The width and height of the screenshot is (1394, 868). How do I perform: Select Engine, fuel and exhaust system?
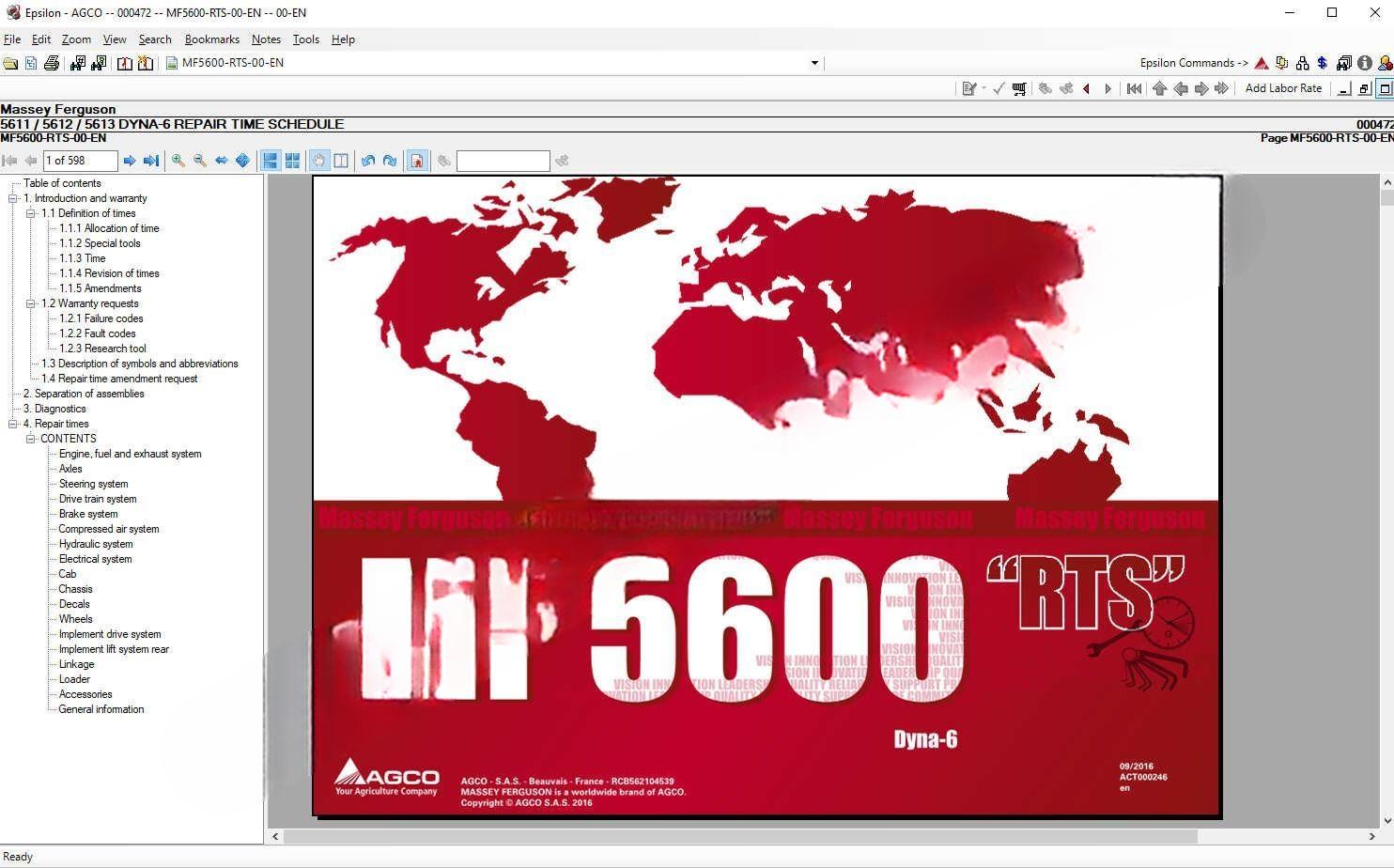(x=130, y=454)
